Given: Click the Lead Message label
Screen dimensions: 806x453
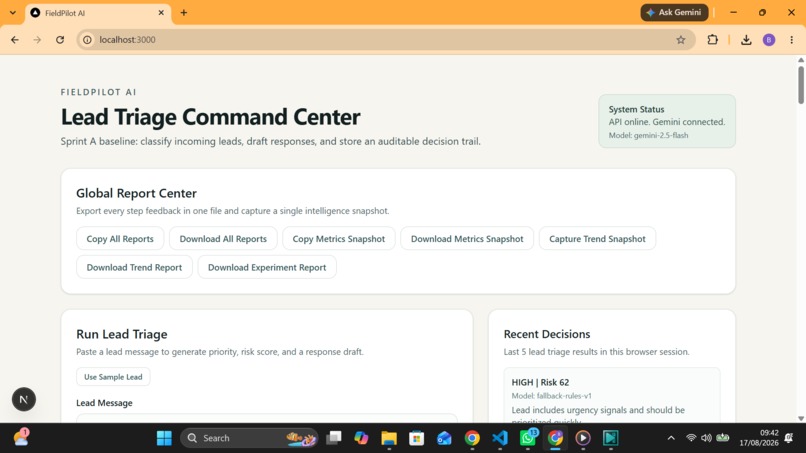Looking at the screenshot, I should click(x=104, y=403).
